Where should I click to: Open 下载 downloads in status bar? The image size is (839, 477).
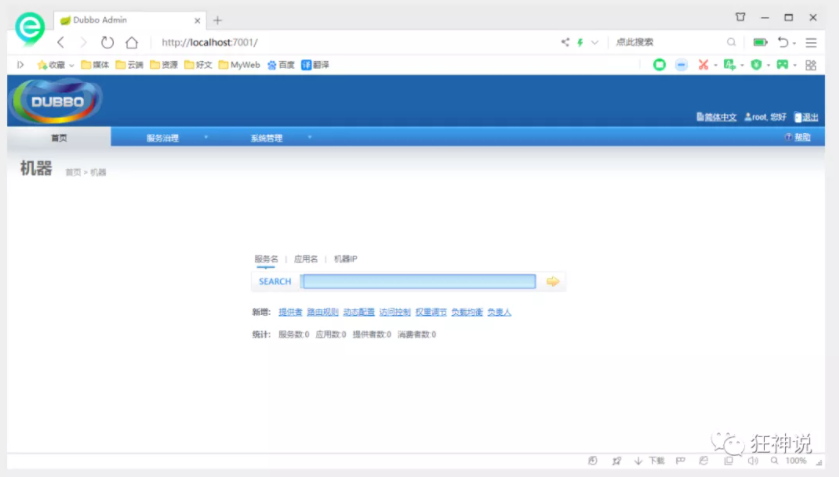click(x=649, y=460)
